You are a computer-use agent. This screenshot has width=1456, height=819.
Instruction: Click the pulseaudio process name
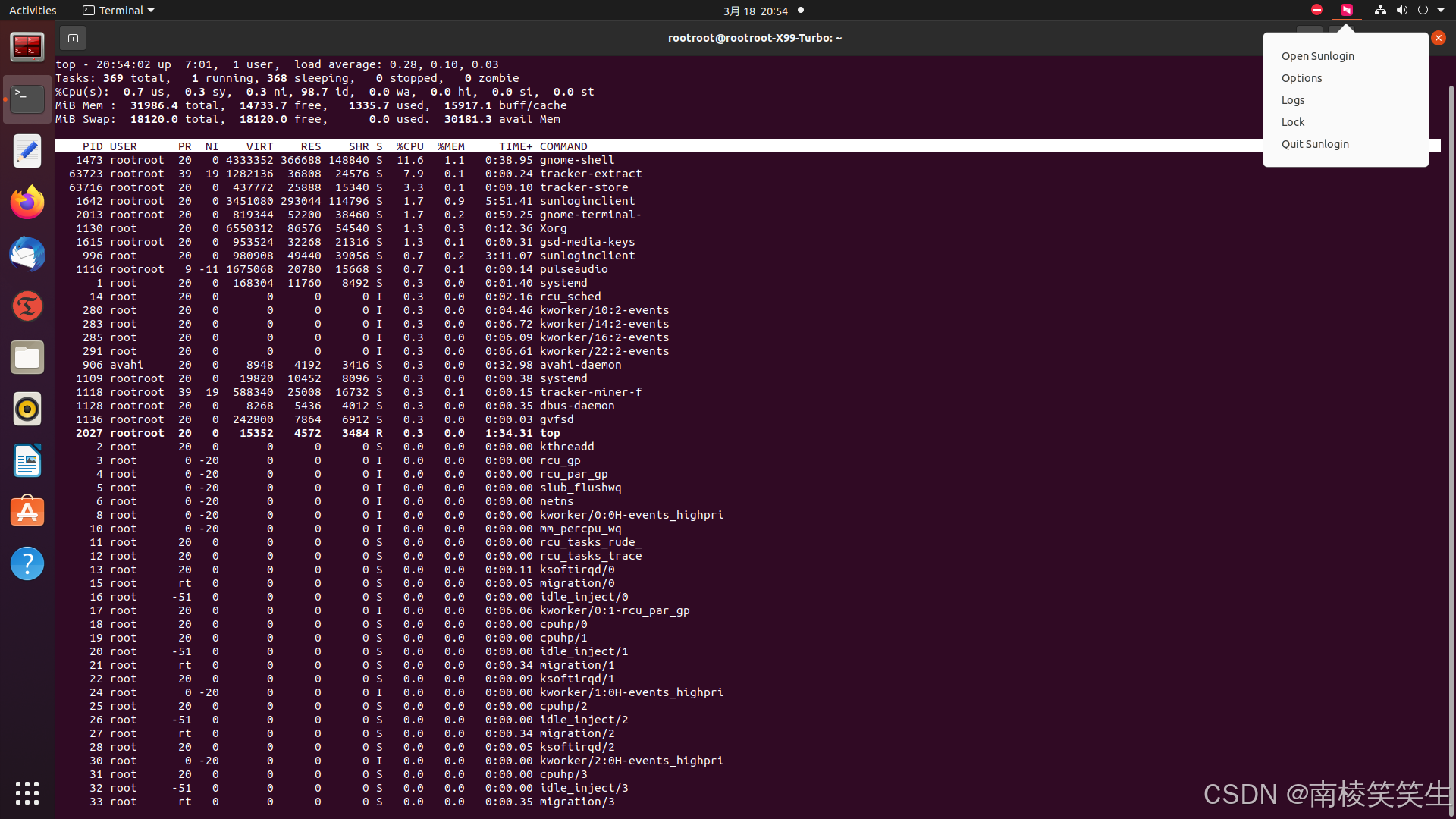(x=574, y=269)
